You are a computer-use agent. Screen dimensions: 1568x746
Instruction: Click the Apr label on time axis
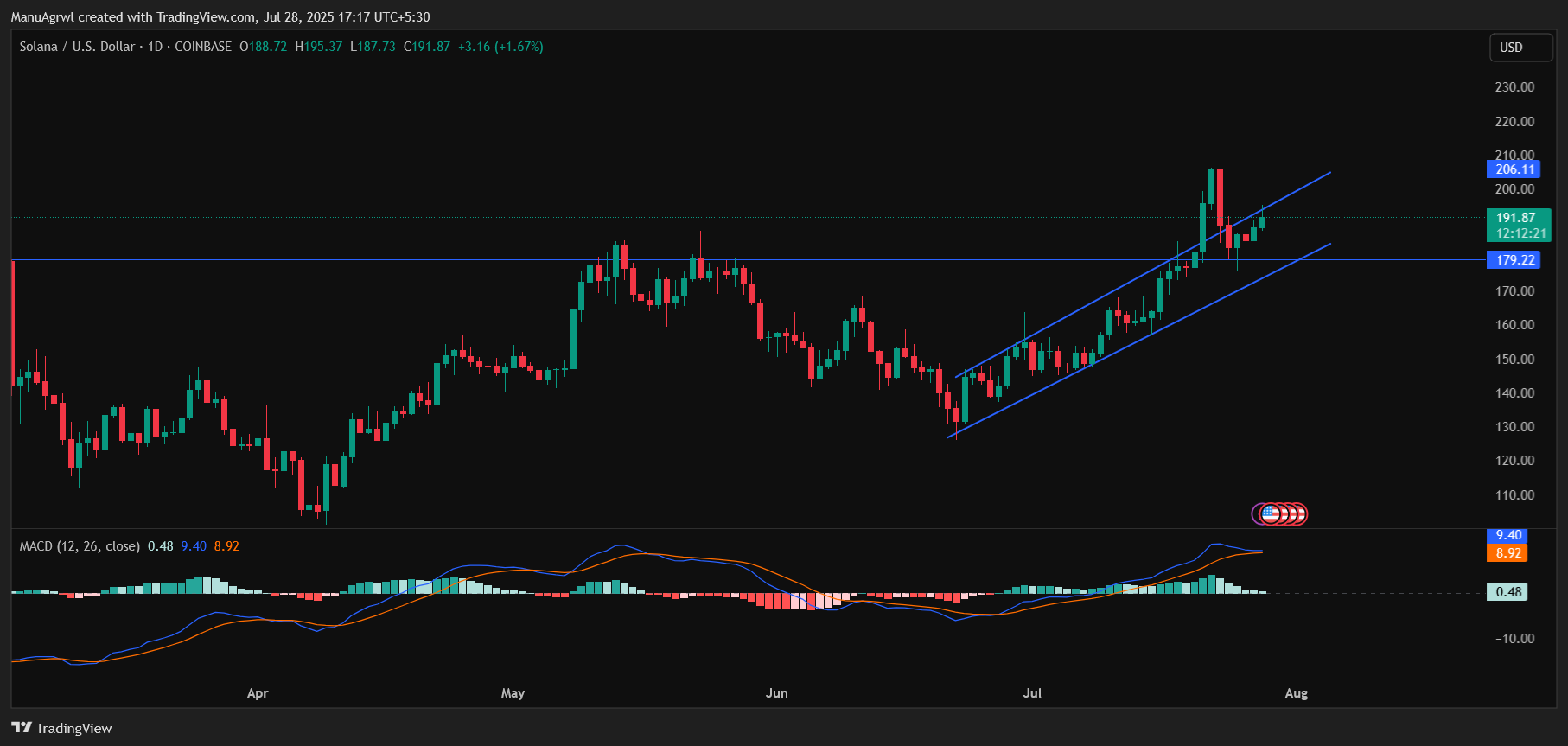click(x=258, y=693)
